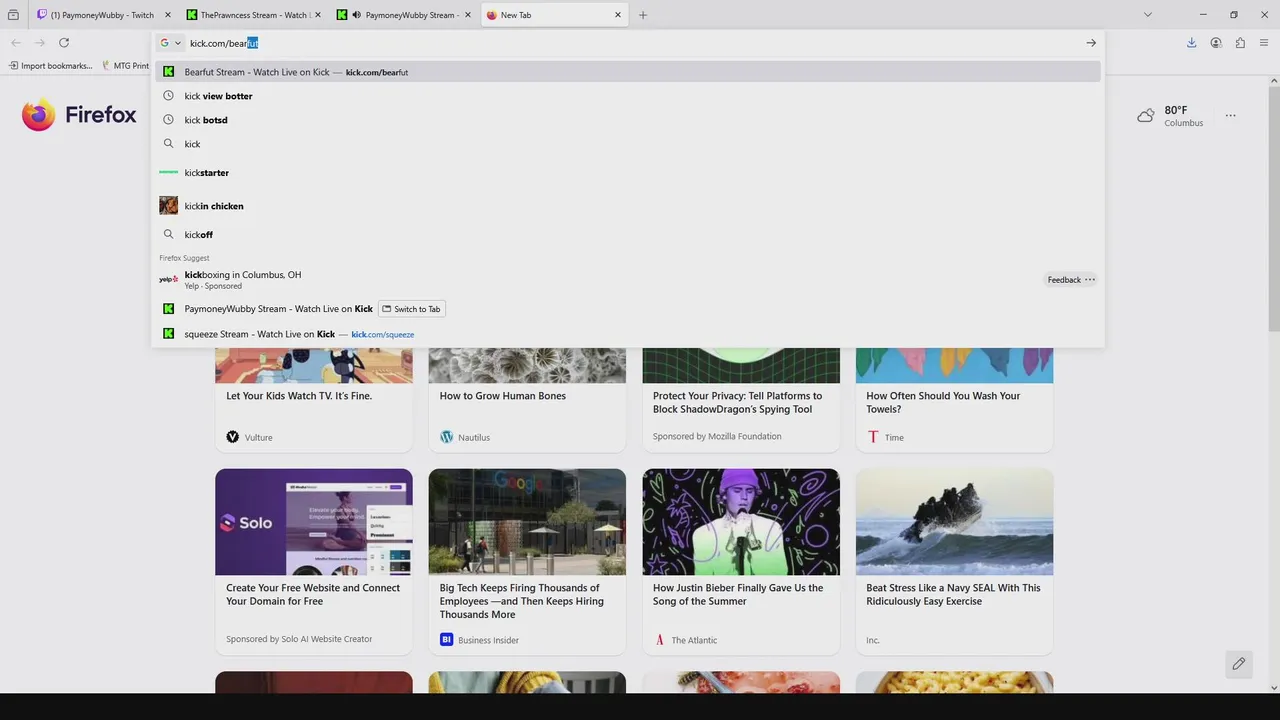Close the New Tab tab

[x=618, y=15]
